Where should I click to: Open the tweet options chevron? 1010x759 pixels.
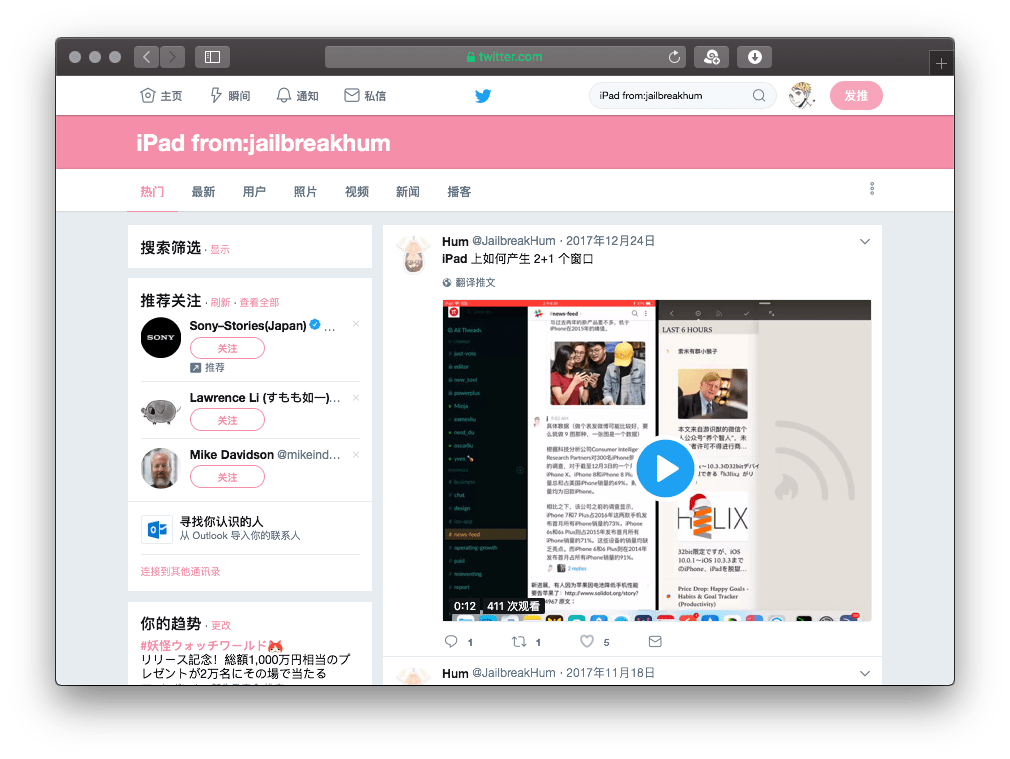tap(865, 241)
